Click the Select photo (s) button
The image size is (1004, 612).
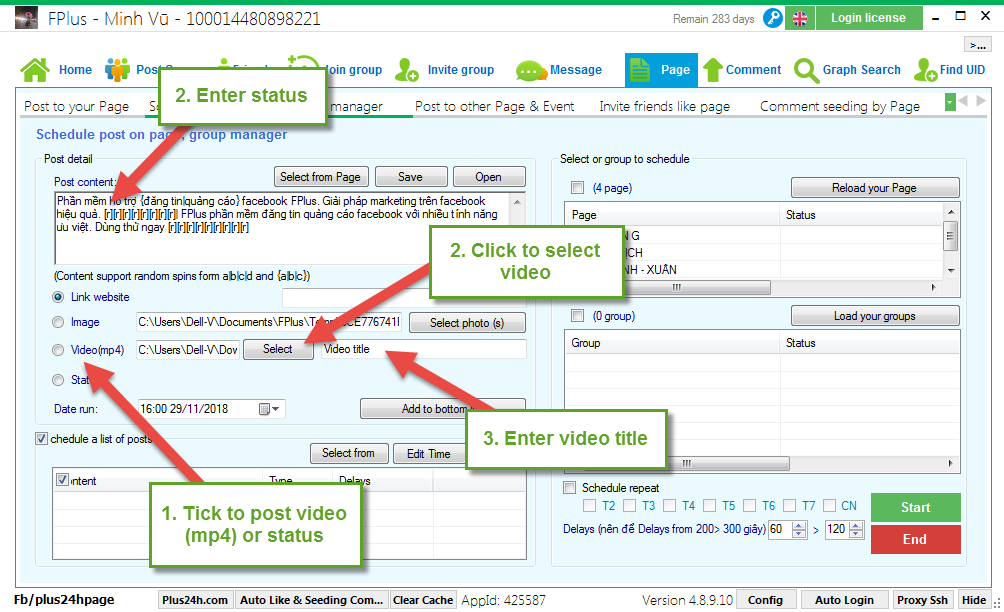[467, 323]
